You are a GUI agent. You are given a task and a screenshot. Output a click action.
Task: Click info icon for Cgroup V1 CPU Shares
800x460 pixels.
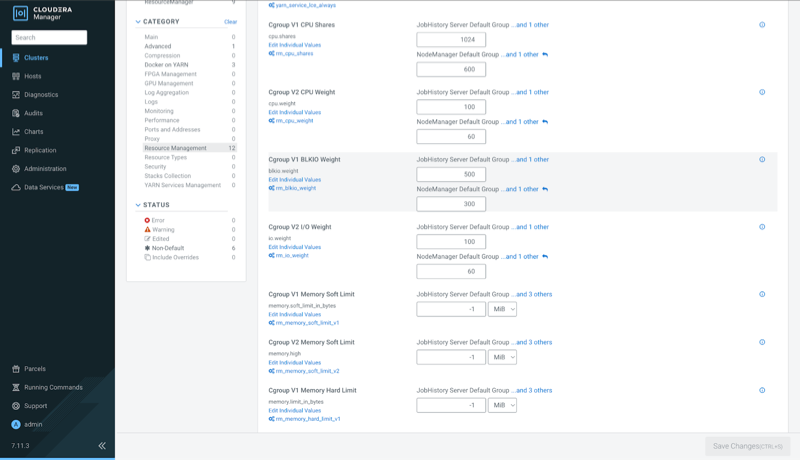tap(762, 25)
